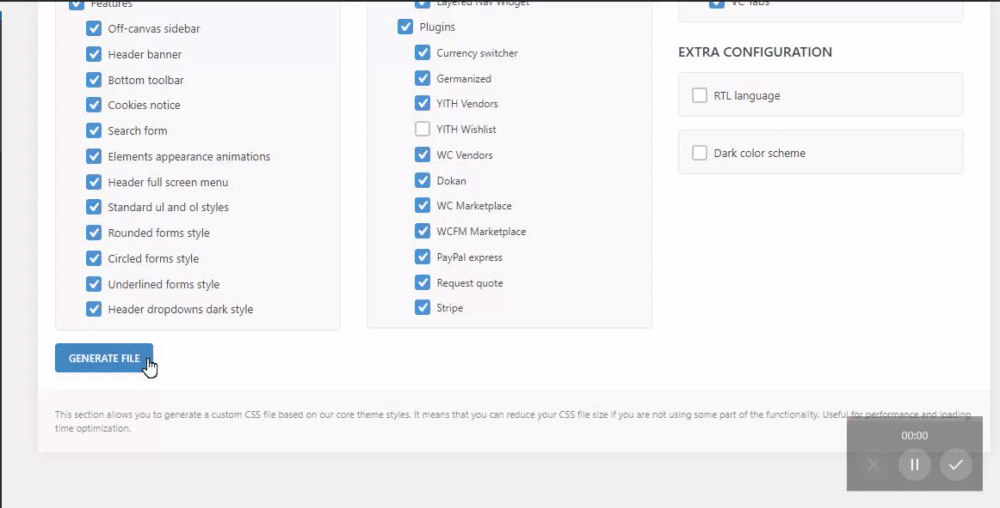Enable the YITH Wishlist checkbox
Image resolution: width=1000 pixels, height=508 pixels.
click(x=422, y=129)
